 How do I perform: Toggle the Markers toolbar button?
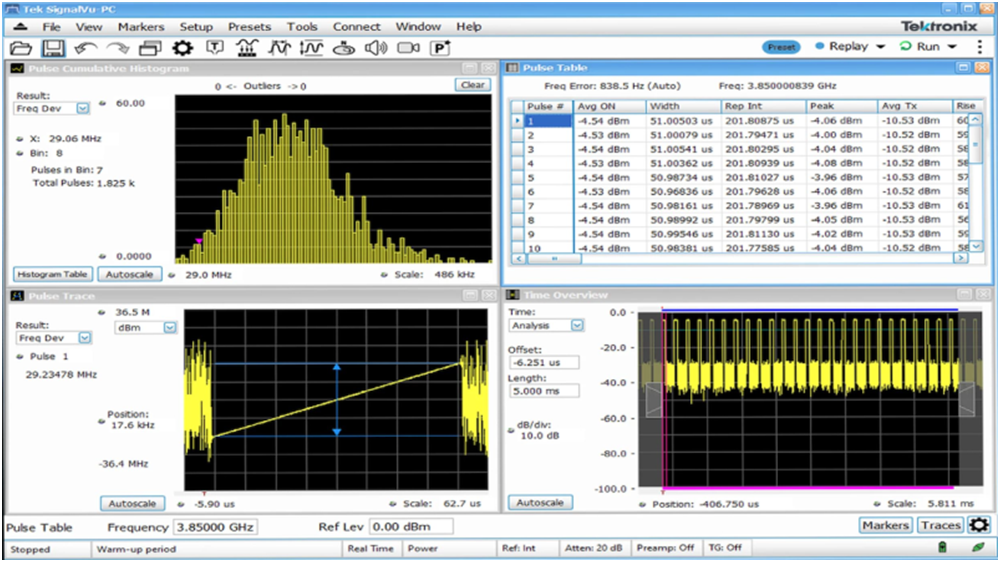coord(885,525)
